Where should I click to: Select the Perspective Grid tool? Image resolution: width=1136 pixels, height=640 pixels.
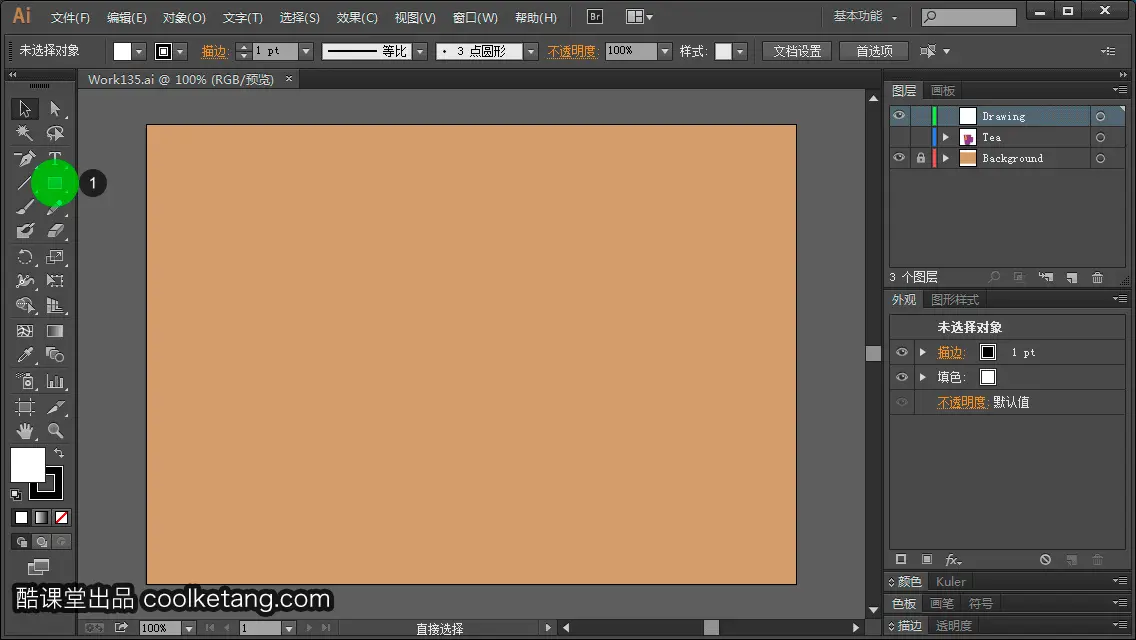point(55,306)
